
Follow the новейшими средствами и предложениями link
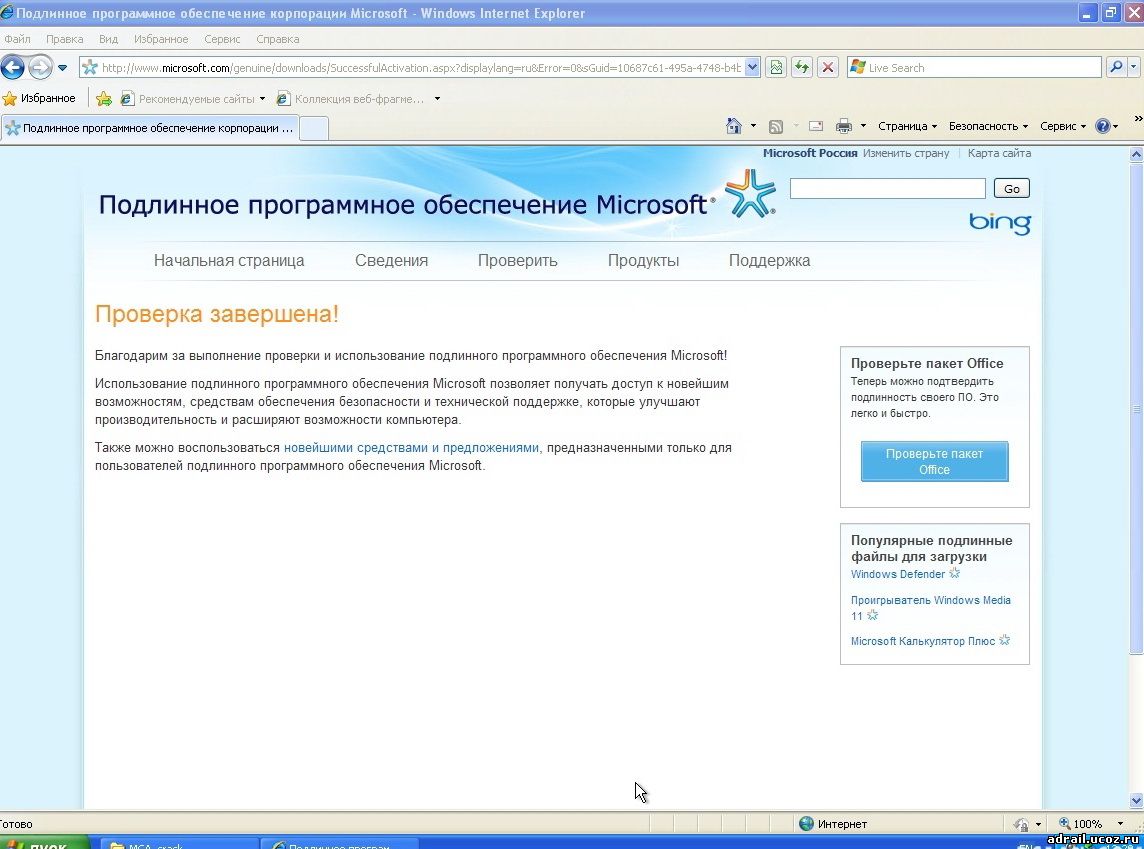pos(411,448)
